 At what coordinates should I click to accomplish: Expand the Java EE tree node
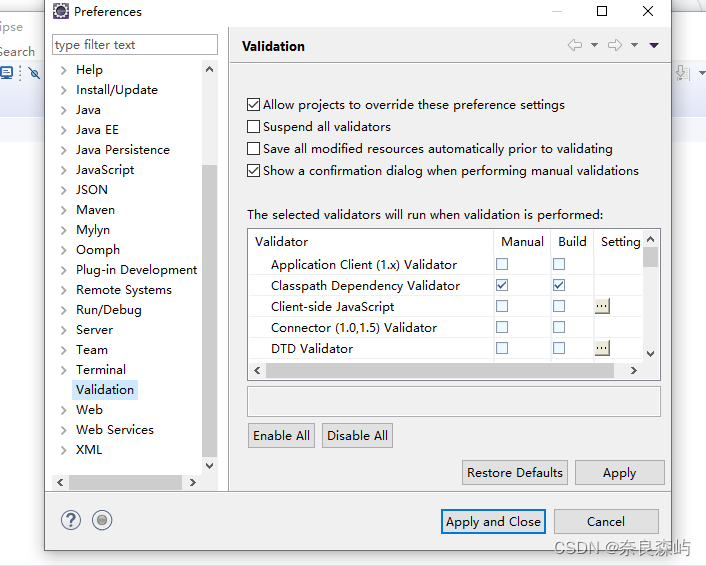tap(64, 130)
